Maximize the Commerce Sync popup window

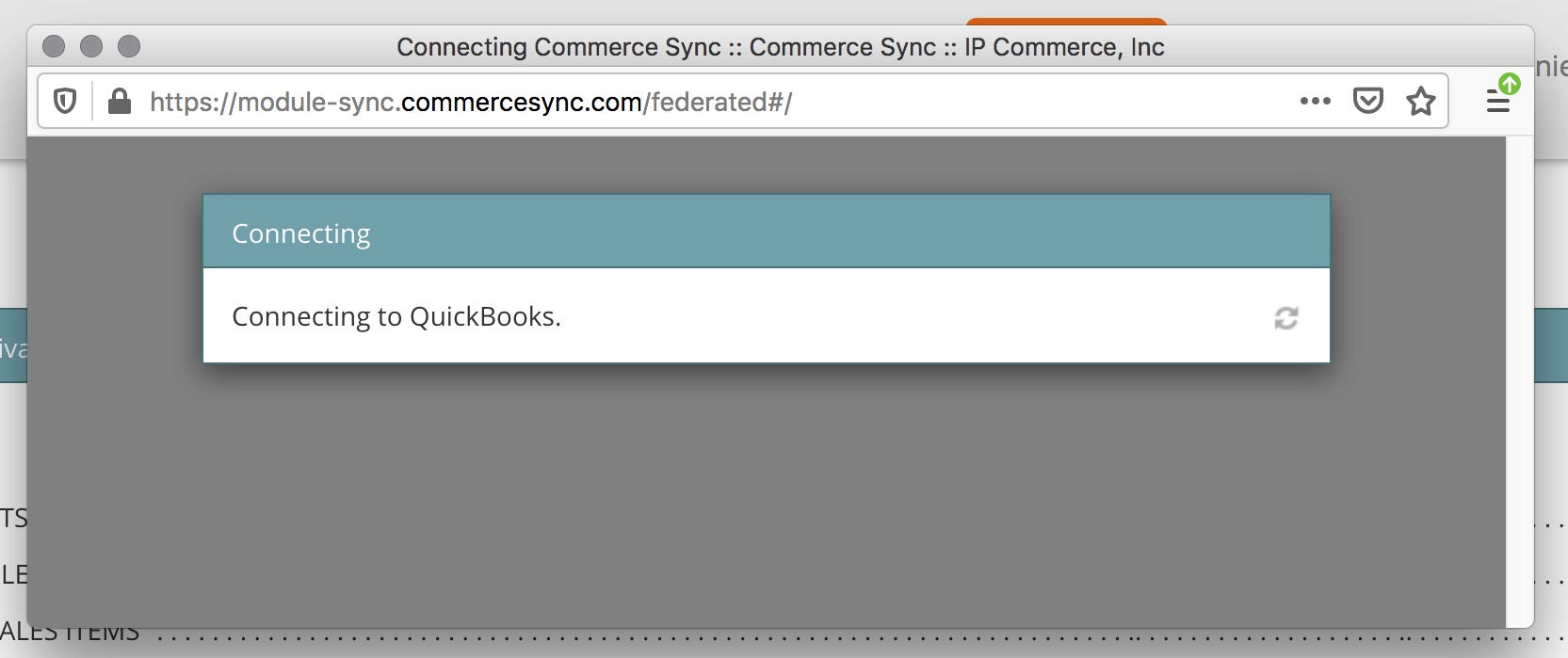[x=129, y=46]
